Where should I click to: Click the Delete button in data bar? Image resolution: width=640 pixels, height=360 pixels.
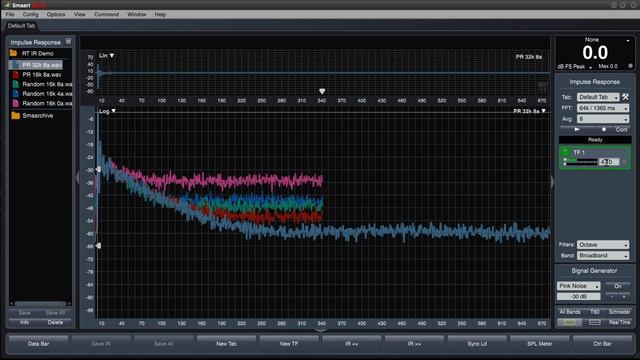(56, 322)
